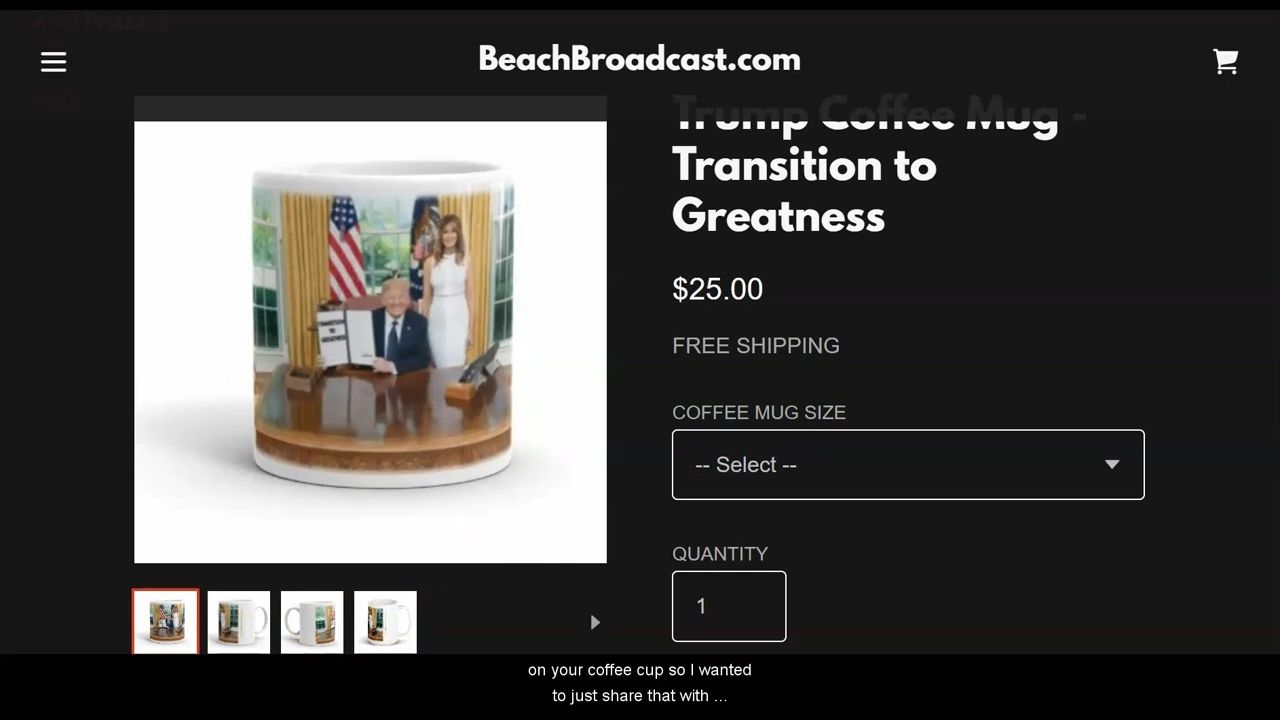Image resolution: width=1280 pixels, height=720 pixels.
Task: Select the fourth mug thumbnail
Action: pyautogui.click(x=385, y=622)
